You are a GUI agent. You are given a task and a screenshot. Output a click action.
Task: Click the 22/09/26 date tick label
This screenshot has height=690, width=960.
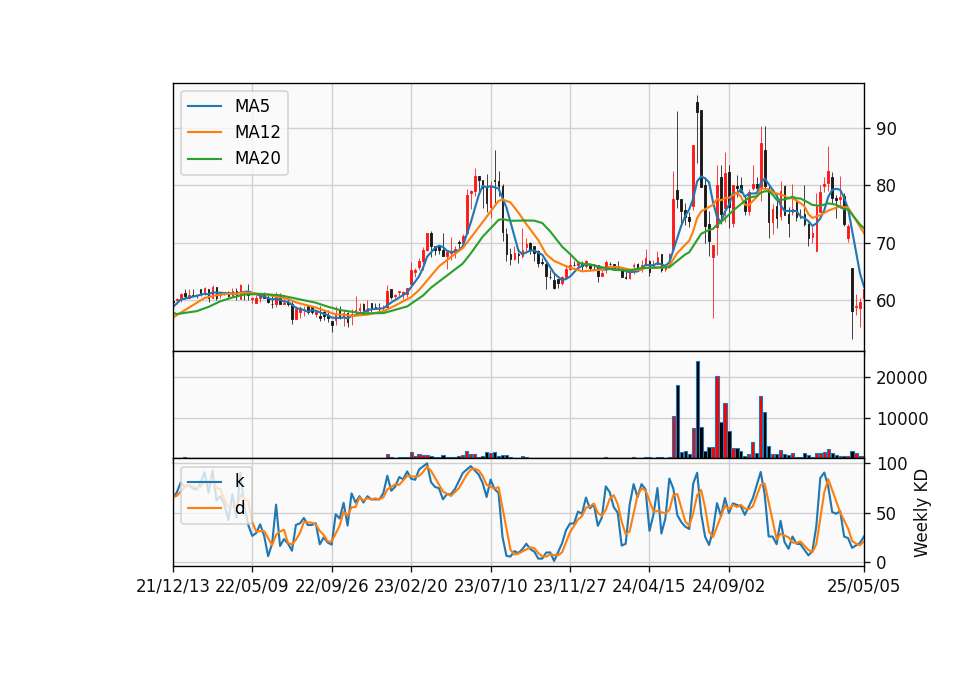point(332,586)
